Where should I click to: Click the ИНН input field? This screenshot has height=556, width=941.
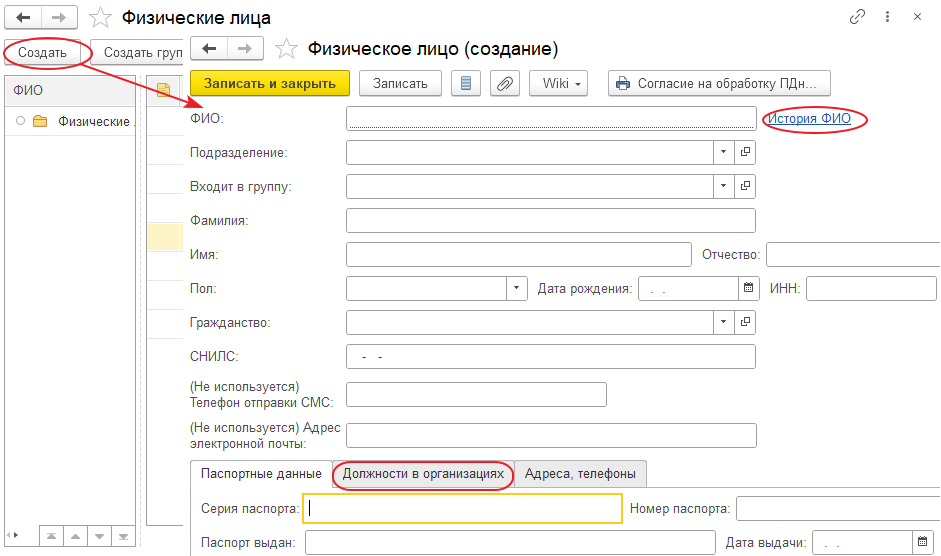871,288
